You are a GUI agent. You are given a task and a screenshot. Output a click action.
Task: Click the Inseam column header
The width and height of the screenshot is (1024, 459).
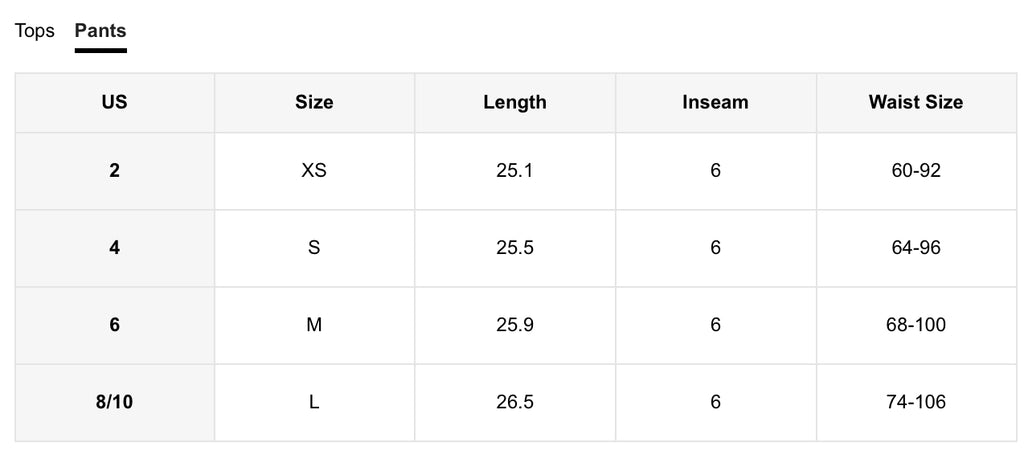[715, 102]
